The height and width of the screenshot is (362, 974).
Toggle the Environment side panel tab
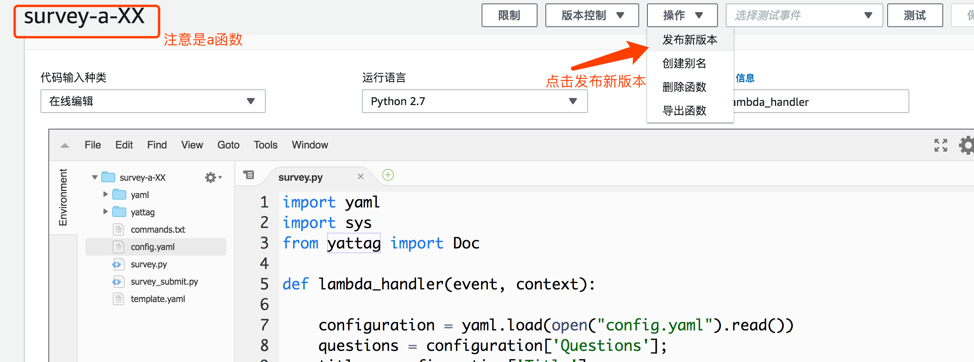(63, 197)
